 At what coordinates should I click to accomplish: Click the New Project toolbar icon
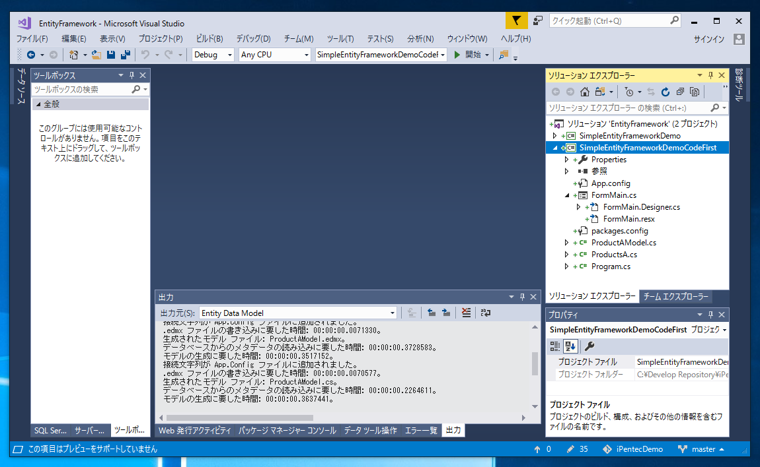[x=74, y=55]
